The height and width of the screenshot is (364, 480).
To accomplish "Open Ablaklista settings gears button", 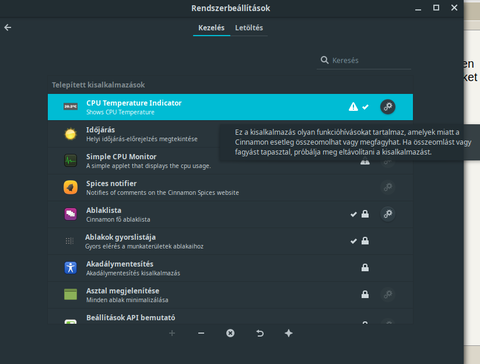I will 388,214.
